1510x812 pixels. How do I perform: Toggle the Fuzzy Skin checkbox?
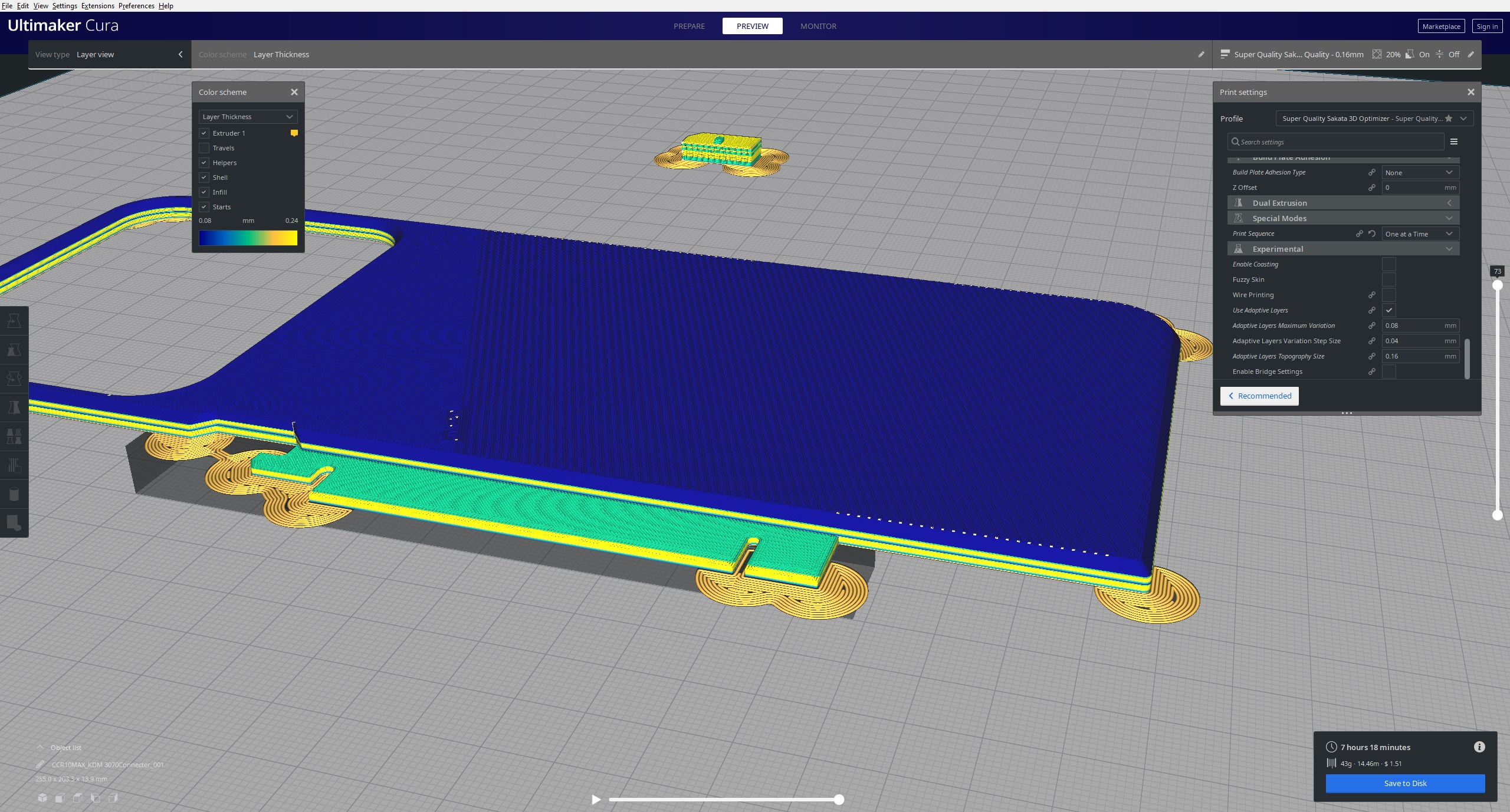click(x=1389, y=280)
